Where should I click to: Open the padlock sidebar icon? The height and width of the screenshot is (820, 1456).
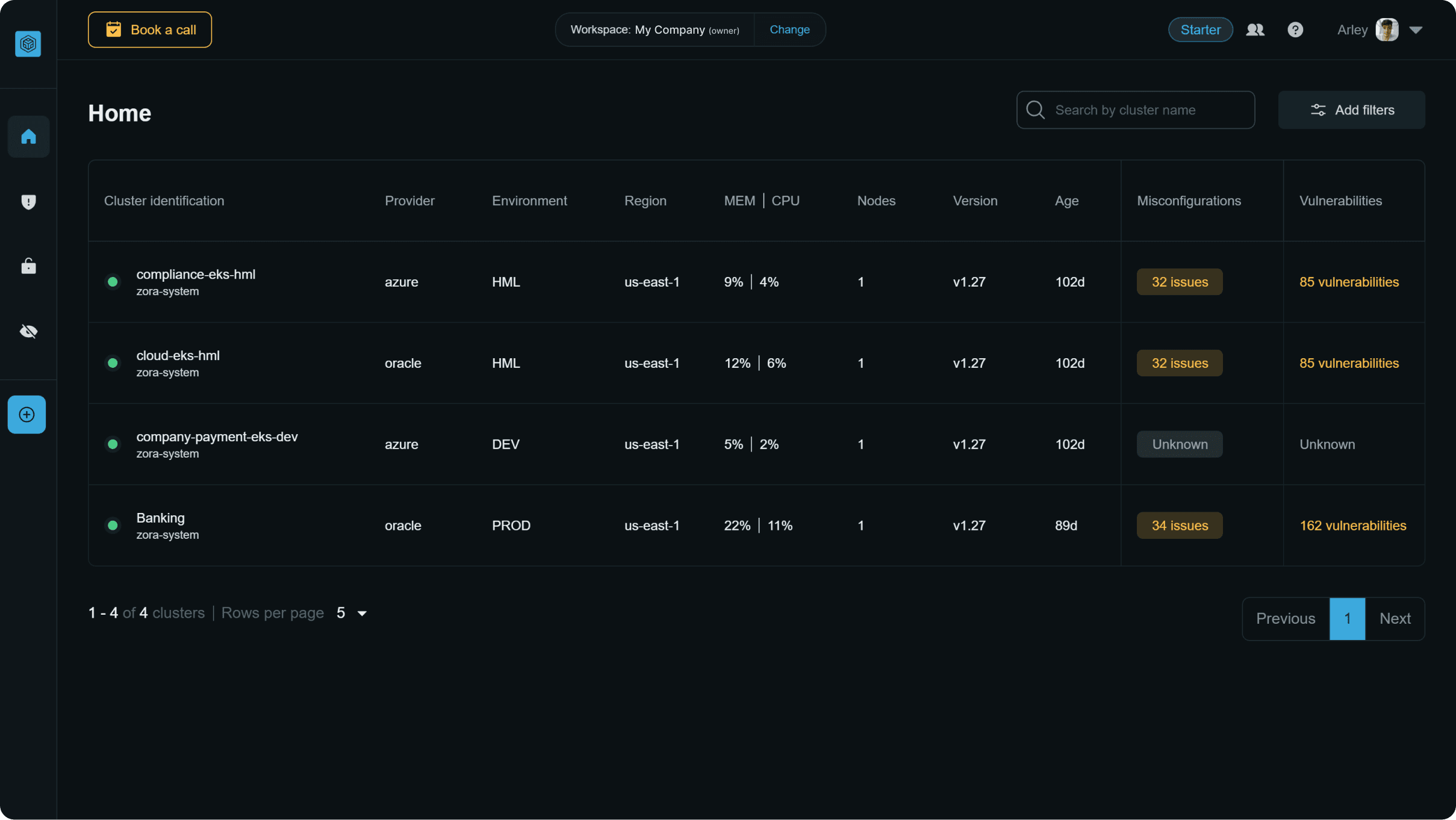28,266
